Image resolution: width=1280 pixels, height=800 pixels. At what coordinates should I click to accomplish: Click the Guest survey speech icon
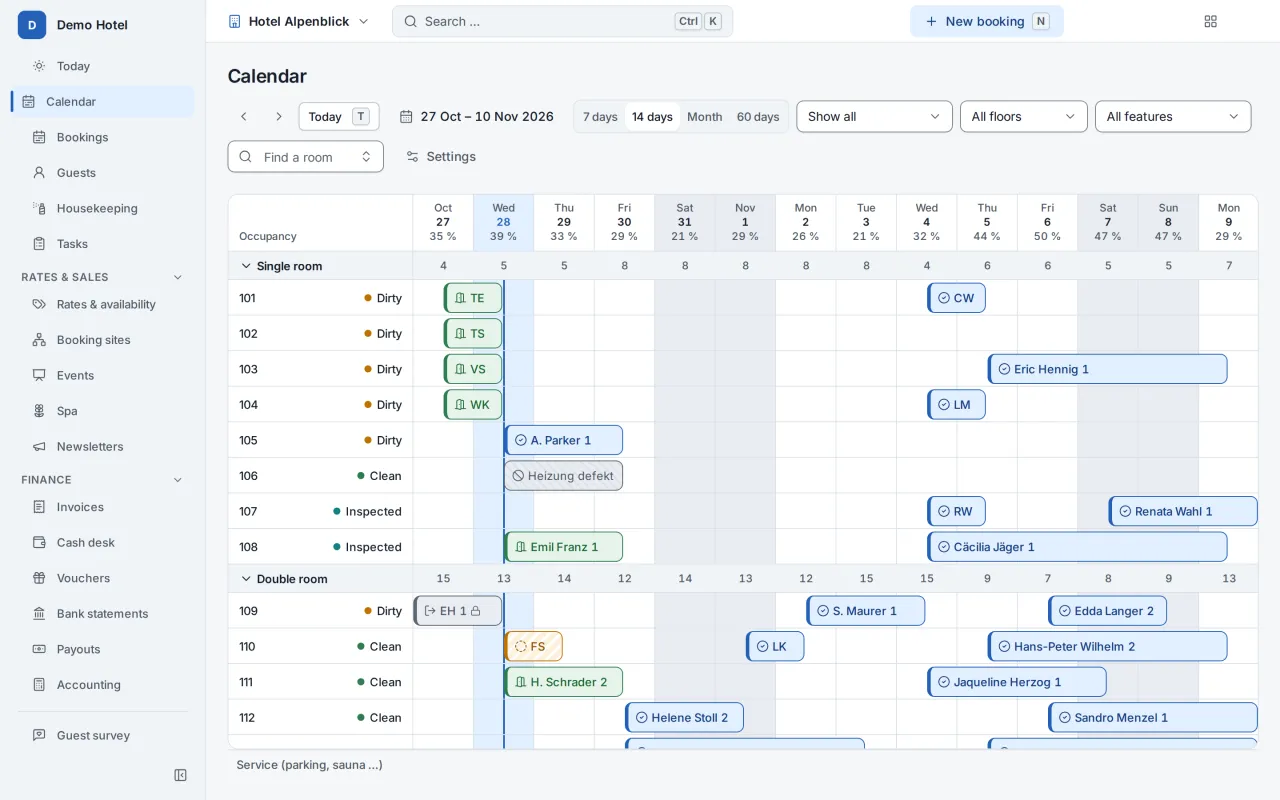click(x=39, y=735)
